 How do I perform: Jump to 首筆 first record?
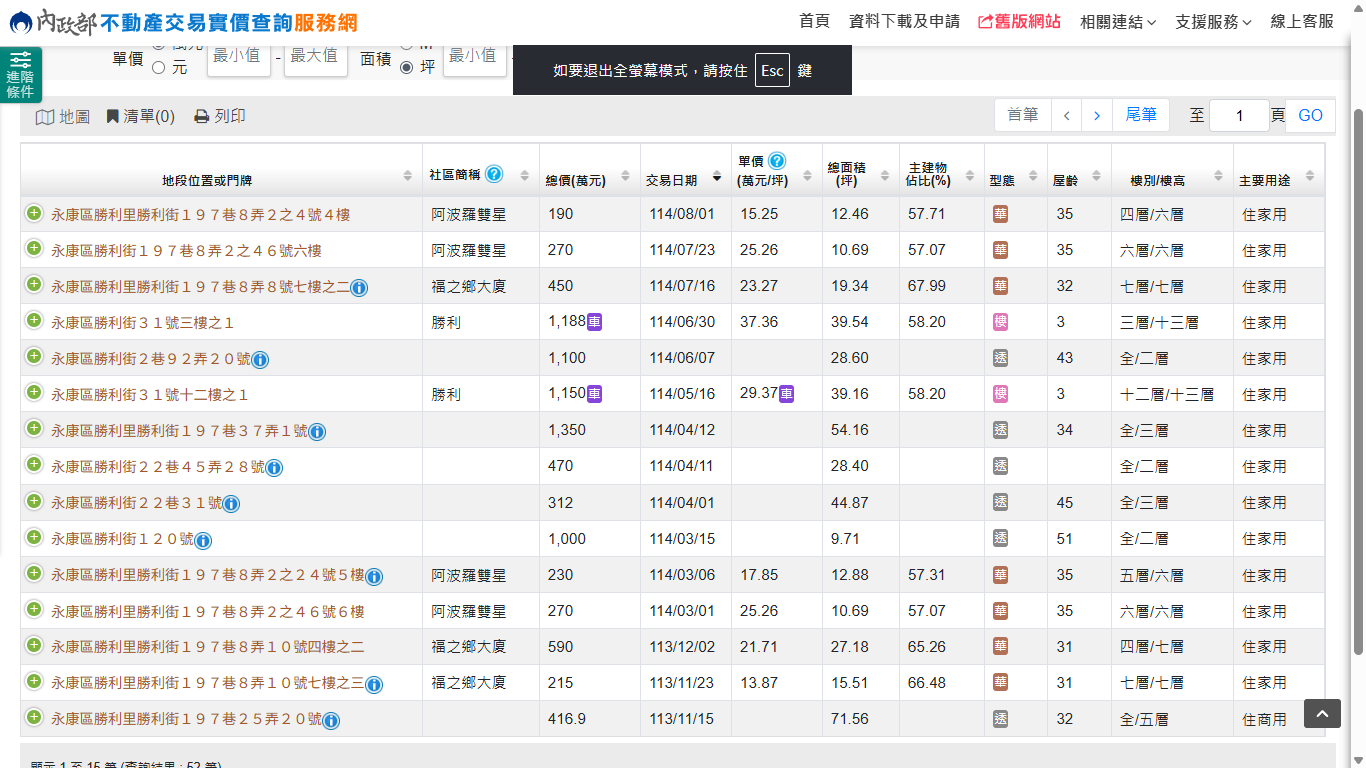coord(1023,115)
